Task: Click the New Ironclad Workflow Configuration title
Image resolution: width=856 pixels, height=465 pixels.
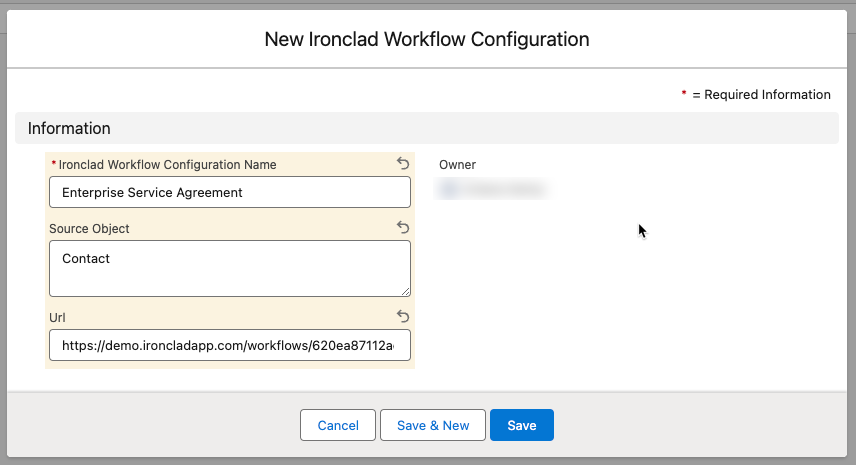Action: click(x=427, y=39)
